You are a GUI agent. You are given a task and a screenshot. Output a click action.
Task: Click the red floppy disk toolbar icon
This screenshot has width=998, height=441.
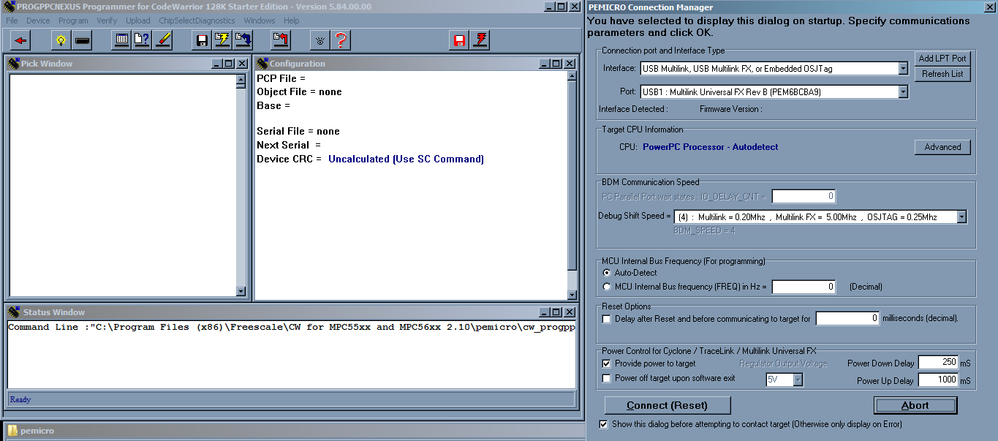click(459, 41)
